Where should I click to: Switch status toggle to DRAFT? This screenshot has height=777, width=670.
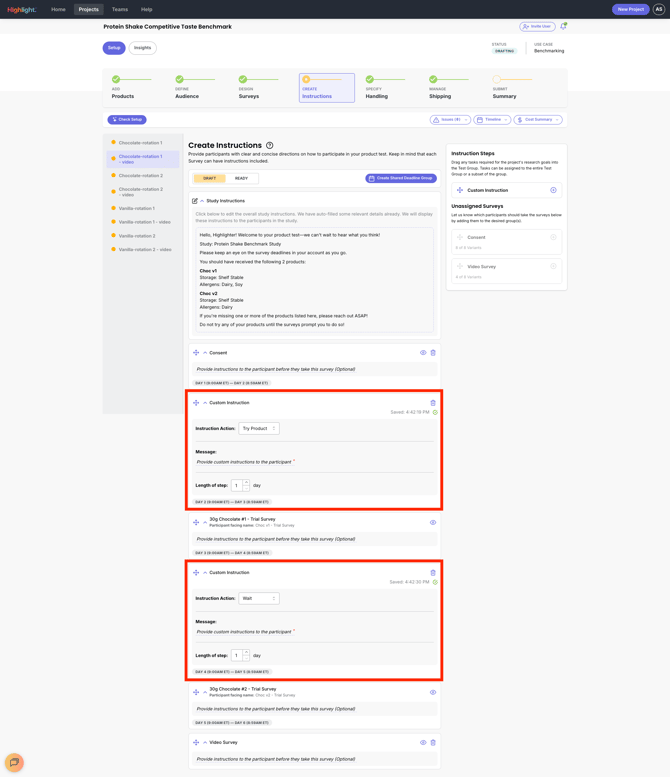(x=209, y=178)
